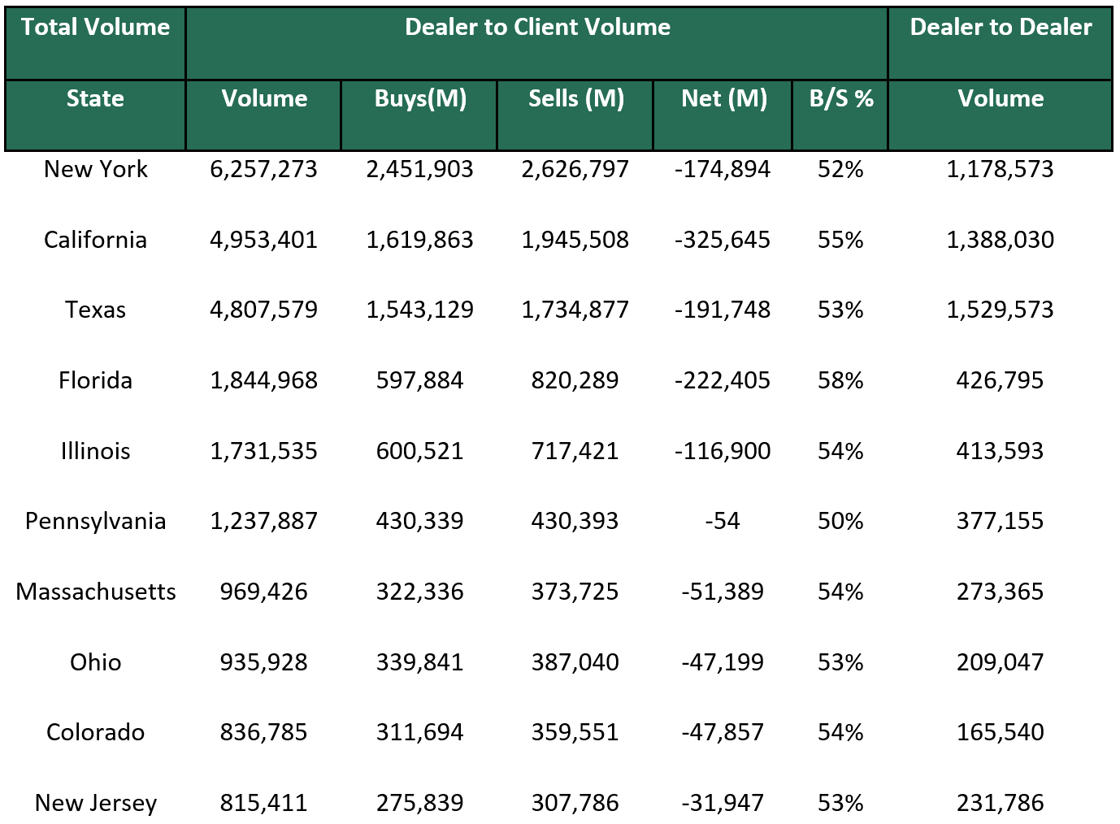Viewport: 1120px width, 824px height.
Task: Select New York's Dealer to Dealer volume 1,178,573
Action: tap(1001, 169)
